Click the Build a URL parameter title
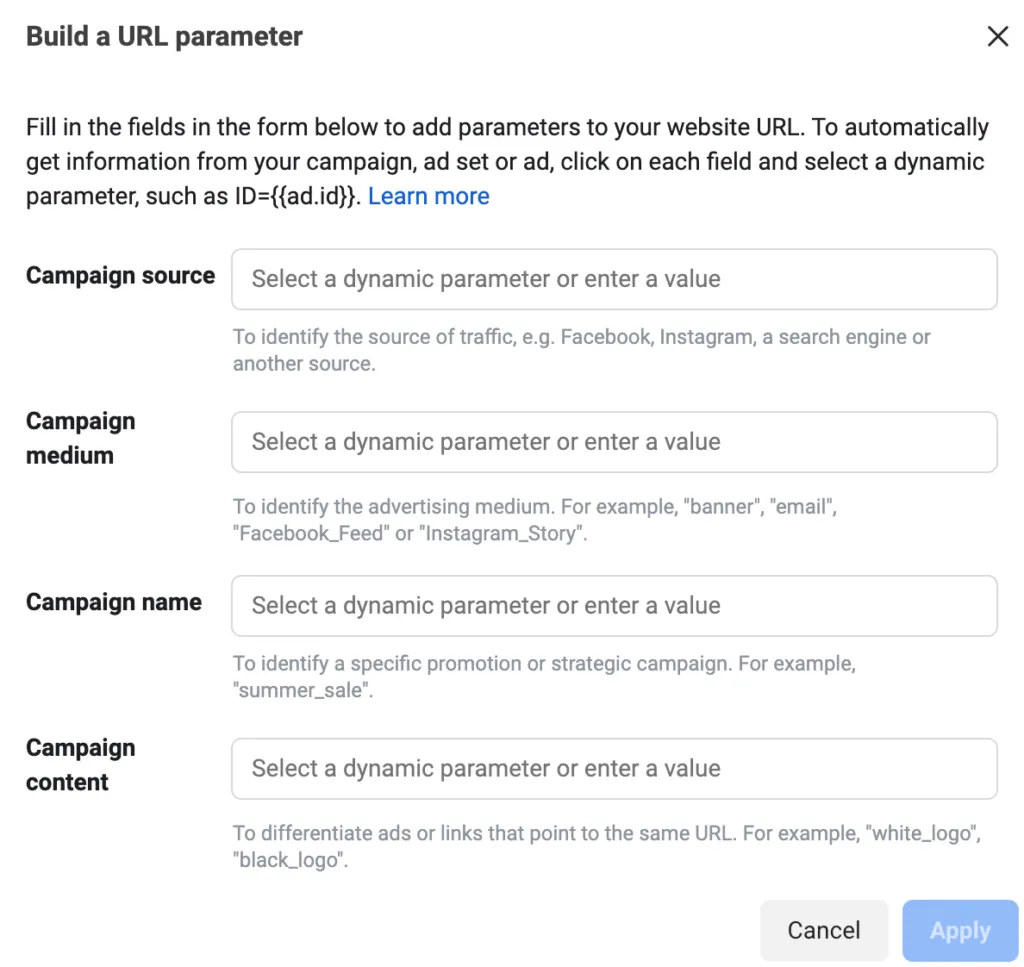Image resolution: width=1024 pixels, height=967 pixels. coord(164,37)
